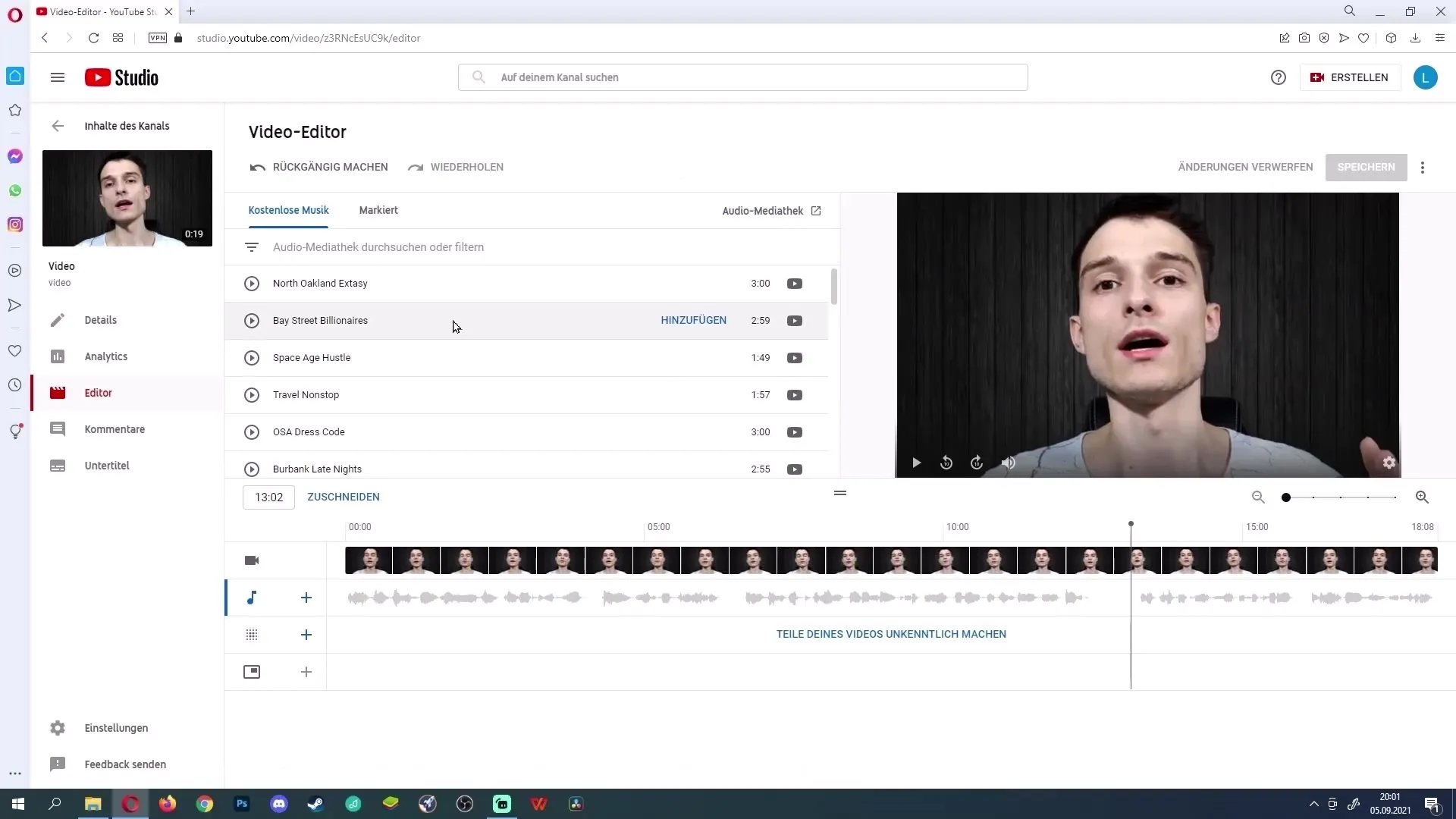Adjust the timeline zoom slider handle
Screen dimensions: 1456x819
coord(1286,497)
